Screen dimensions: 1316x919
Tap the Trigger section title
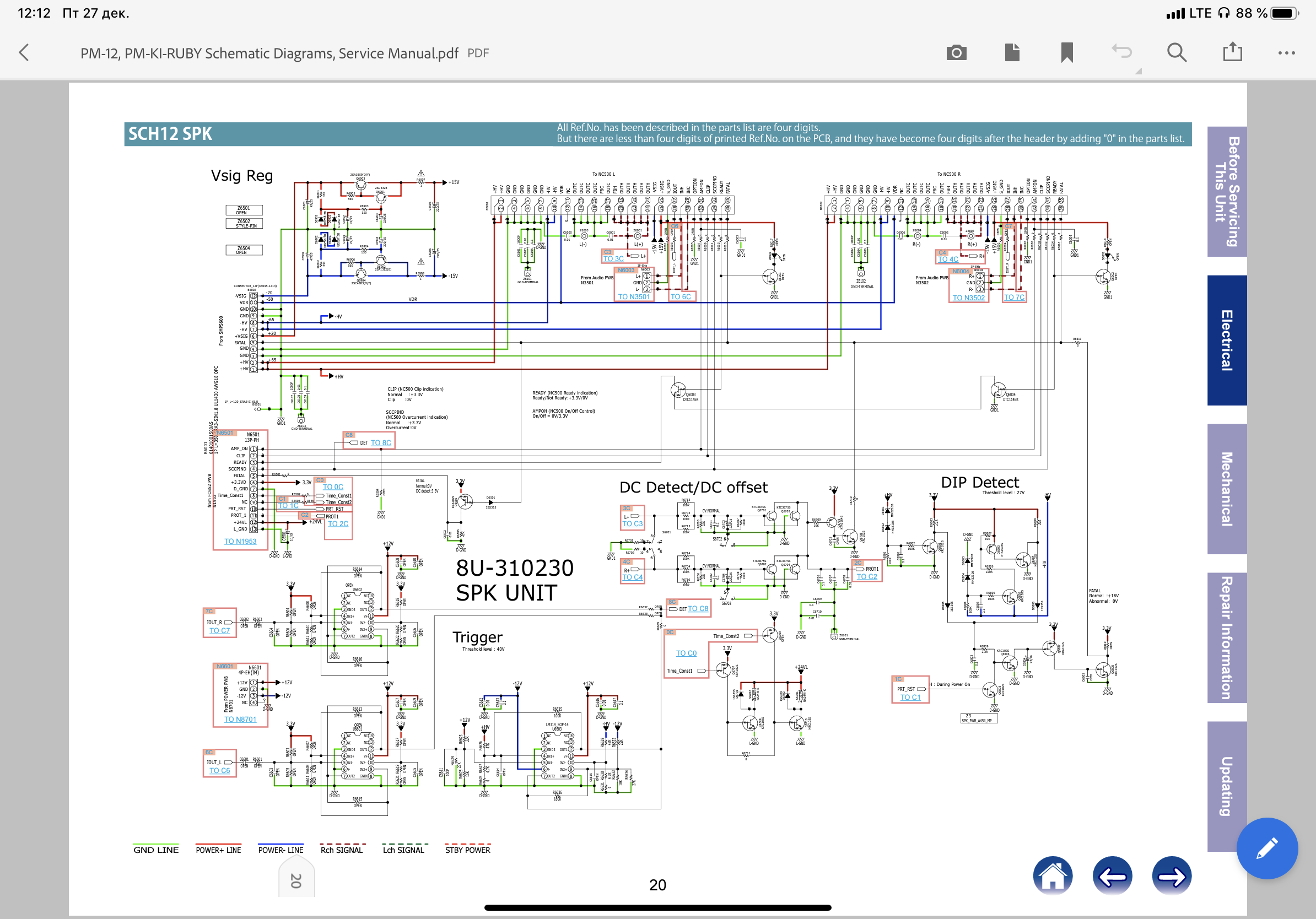click(477, 637)
